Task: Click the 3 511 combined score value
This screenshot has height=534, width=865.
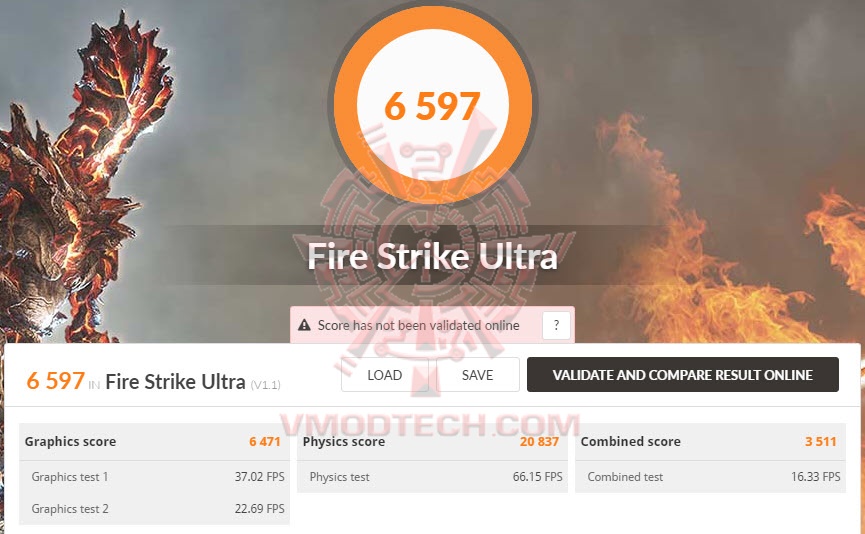Action: click(820, 441)
